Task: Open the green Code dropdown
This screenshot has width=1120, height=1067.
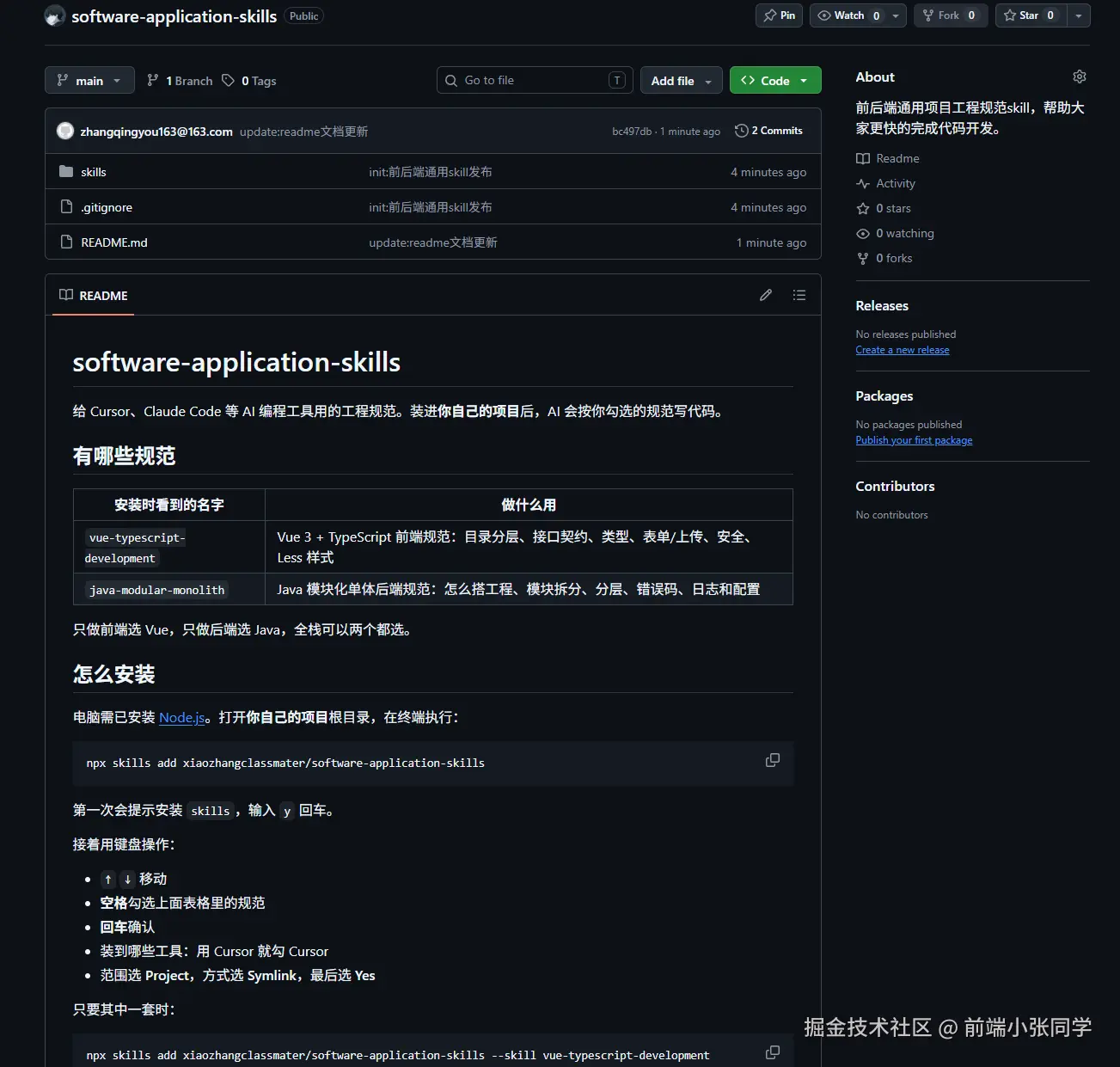Action: click(x=775, y=80)
